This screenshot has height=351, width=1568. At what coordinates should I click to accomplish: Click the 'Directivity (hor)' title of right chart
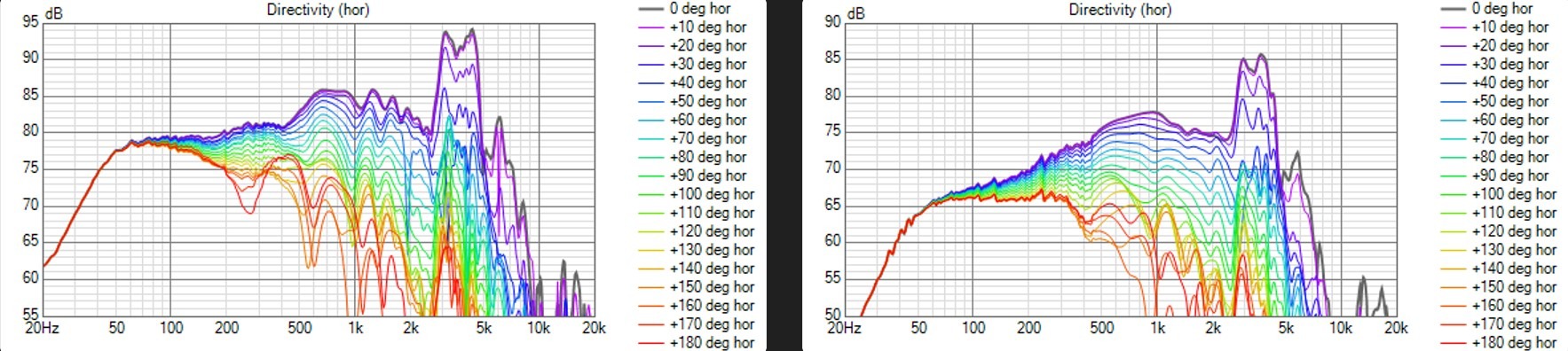click(1120, 10)
